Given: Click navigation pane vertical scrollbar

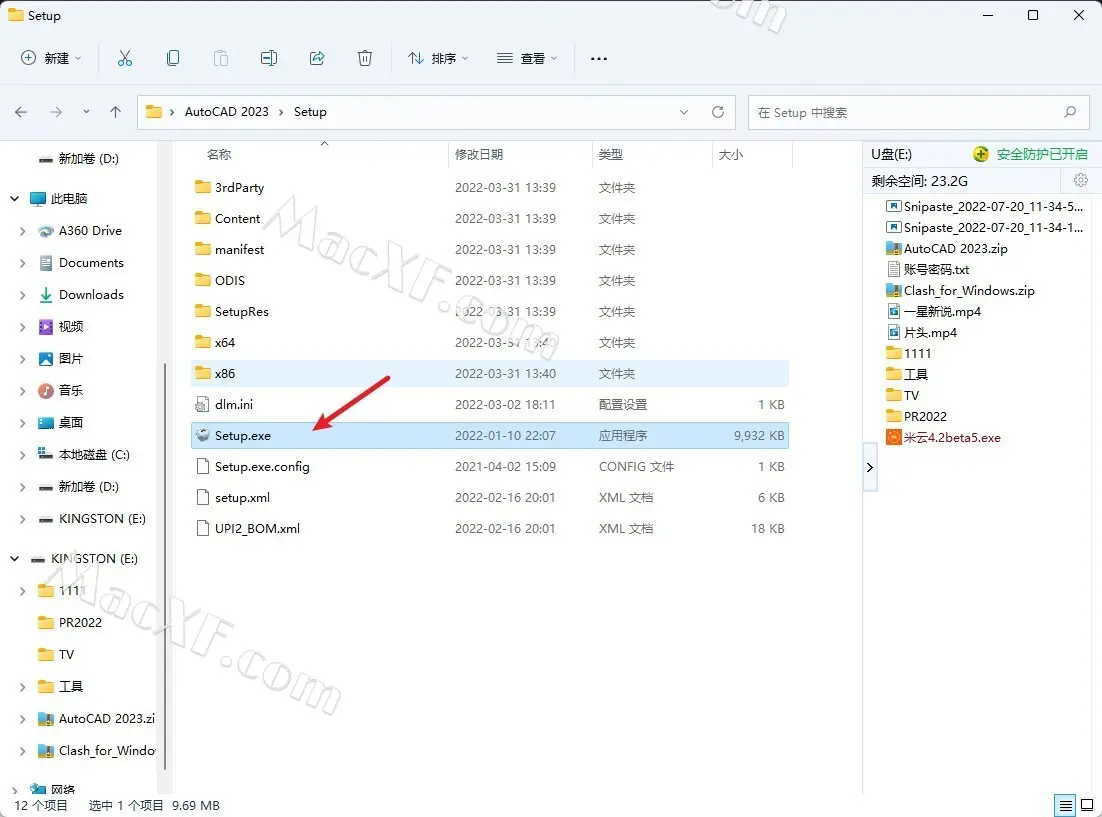Looking at the screenshot, I should tap(165, 566).
